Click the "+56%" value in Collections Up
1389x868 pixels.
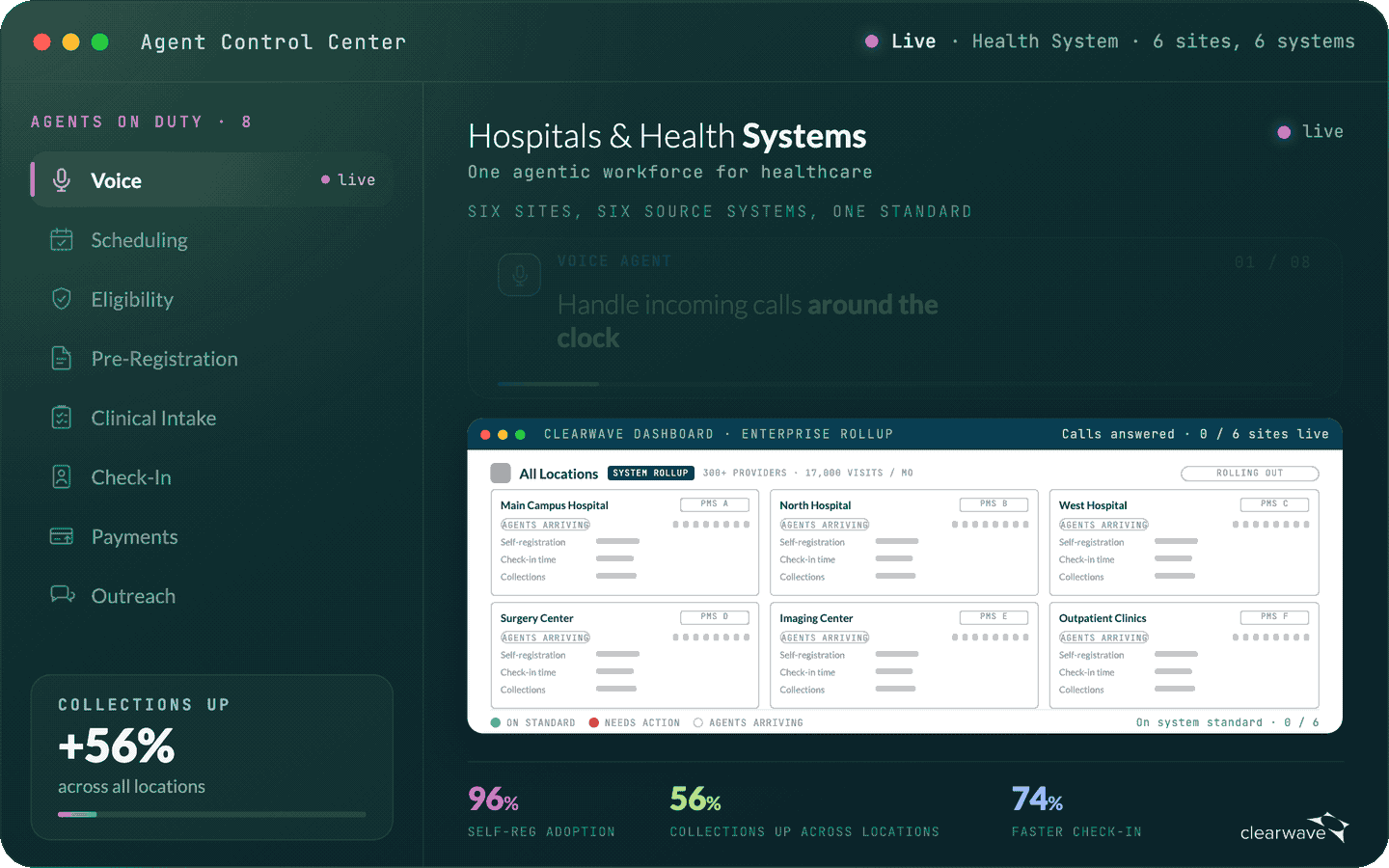[x=117, y=746]
